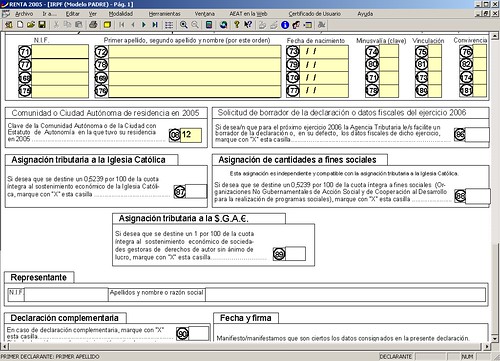Click the Cut scissors toolbar icon

pyautogui.click(x=56, y=25)
